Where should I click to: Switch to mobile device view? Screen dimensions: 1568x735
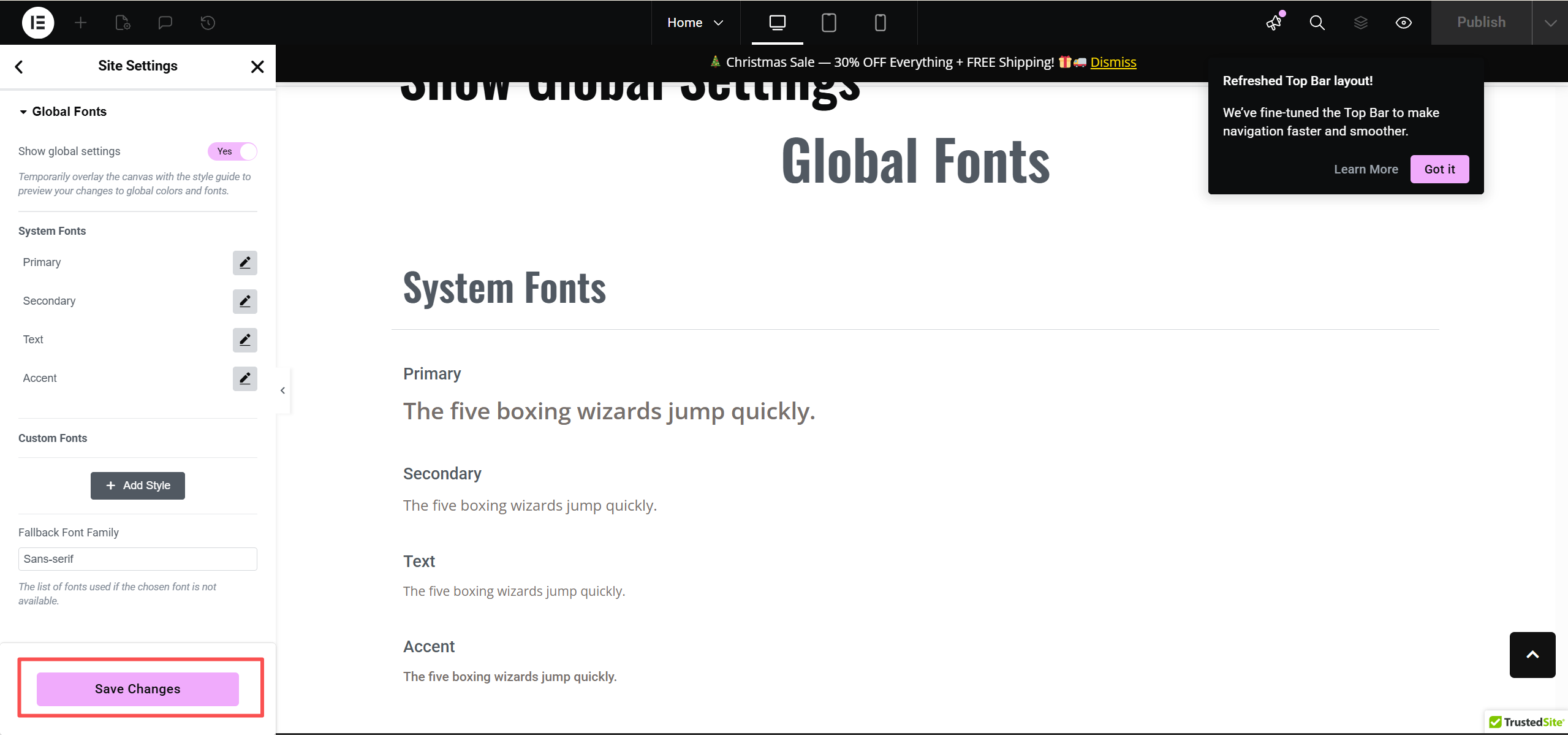[x=880, y=23]
